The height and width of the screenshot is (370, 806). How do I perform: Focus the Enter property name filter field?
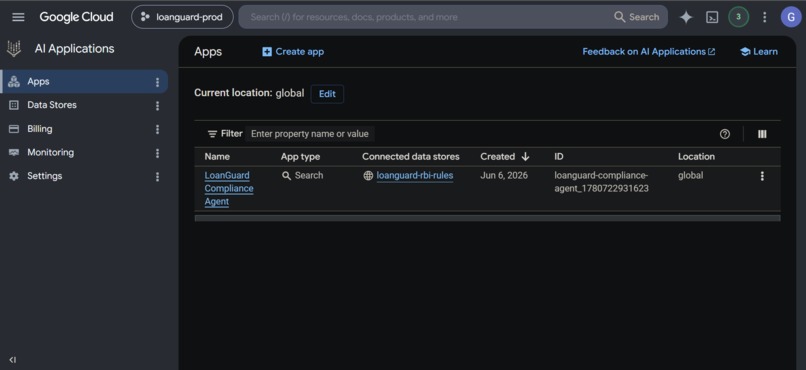tap(310, 134)
